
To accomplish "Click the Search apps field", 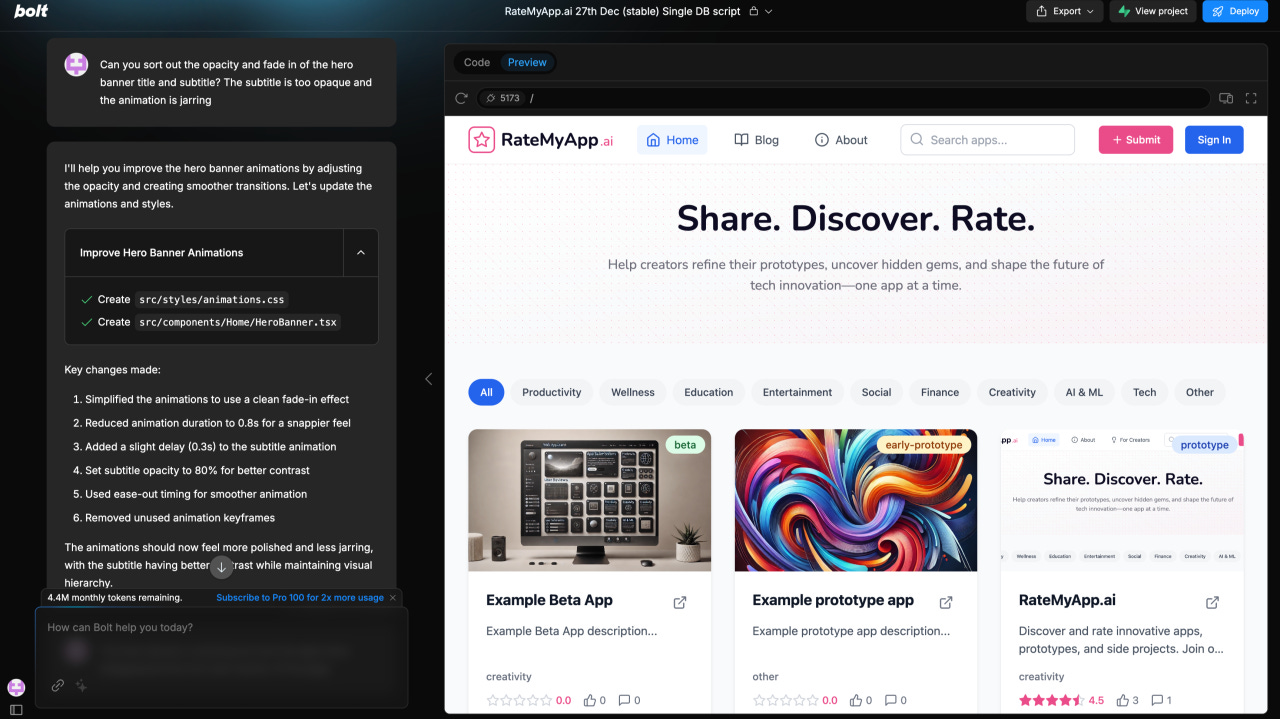I will 988,140.
